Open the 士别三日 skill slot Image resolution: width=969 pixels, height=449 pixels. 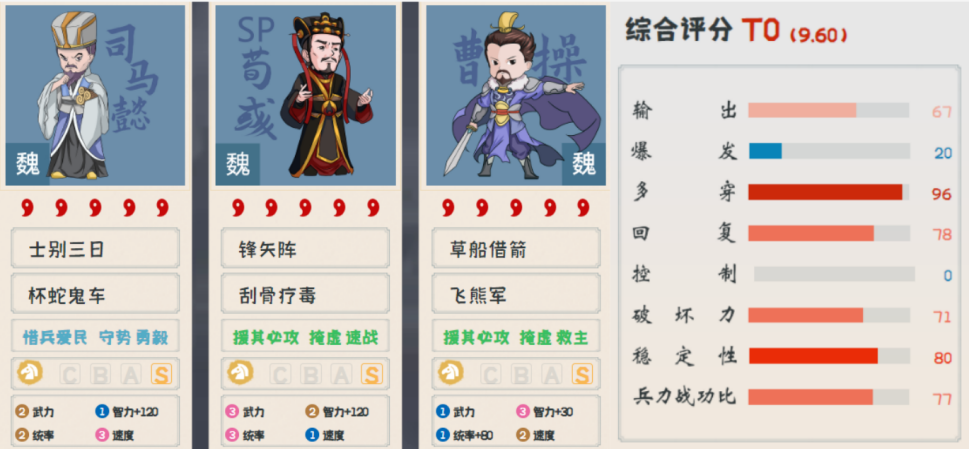tap(95, 248)
